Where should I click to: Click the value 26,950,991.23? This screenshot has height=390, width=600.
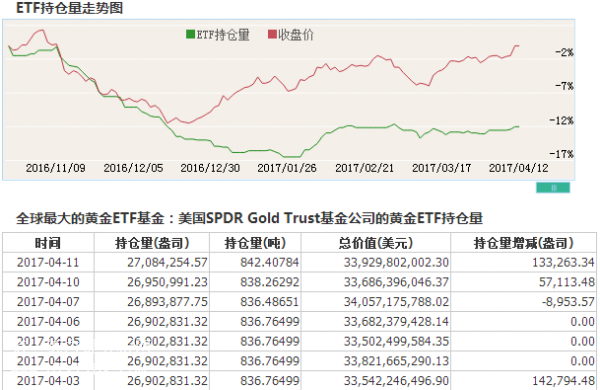pyautogui.click(x=167, y=282)
